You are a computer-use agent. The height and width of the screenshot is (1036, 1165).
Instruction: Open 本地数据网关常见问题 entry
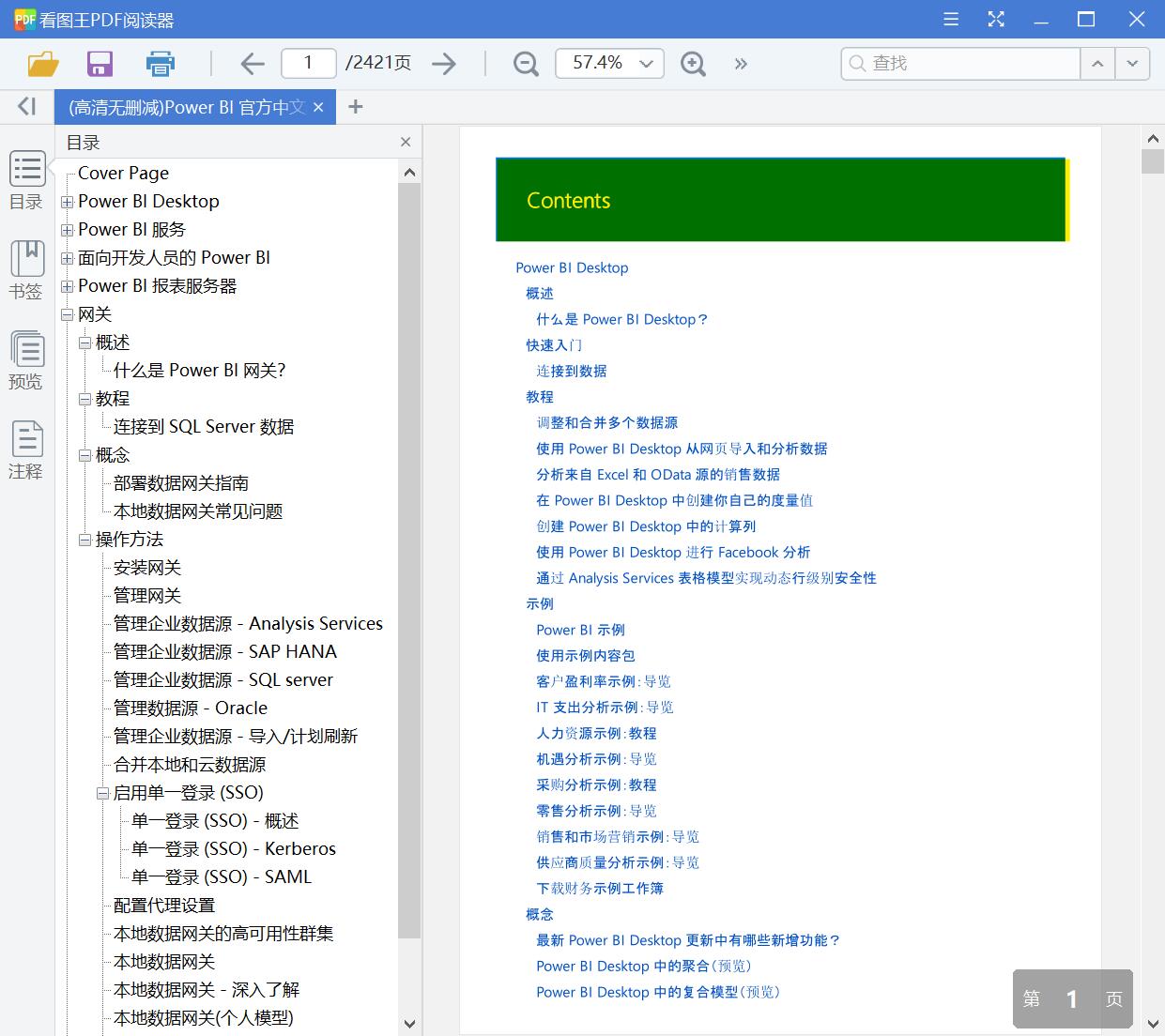tap(198, 510)
